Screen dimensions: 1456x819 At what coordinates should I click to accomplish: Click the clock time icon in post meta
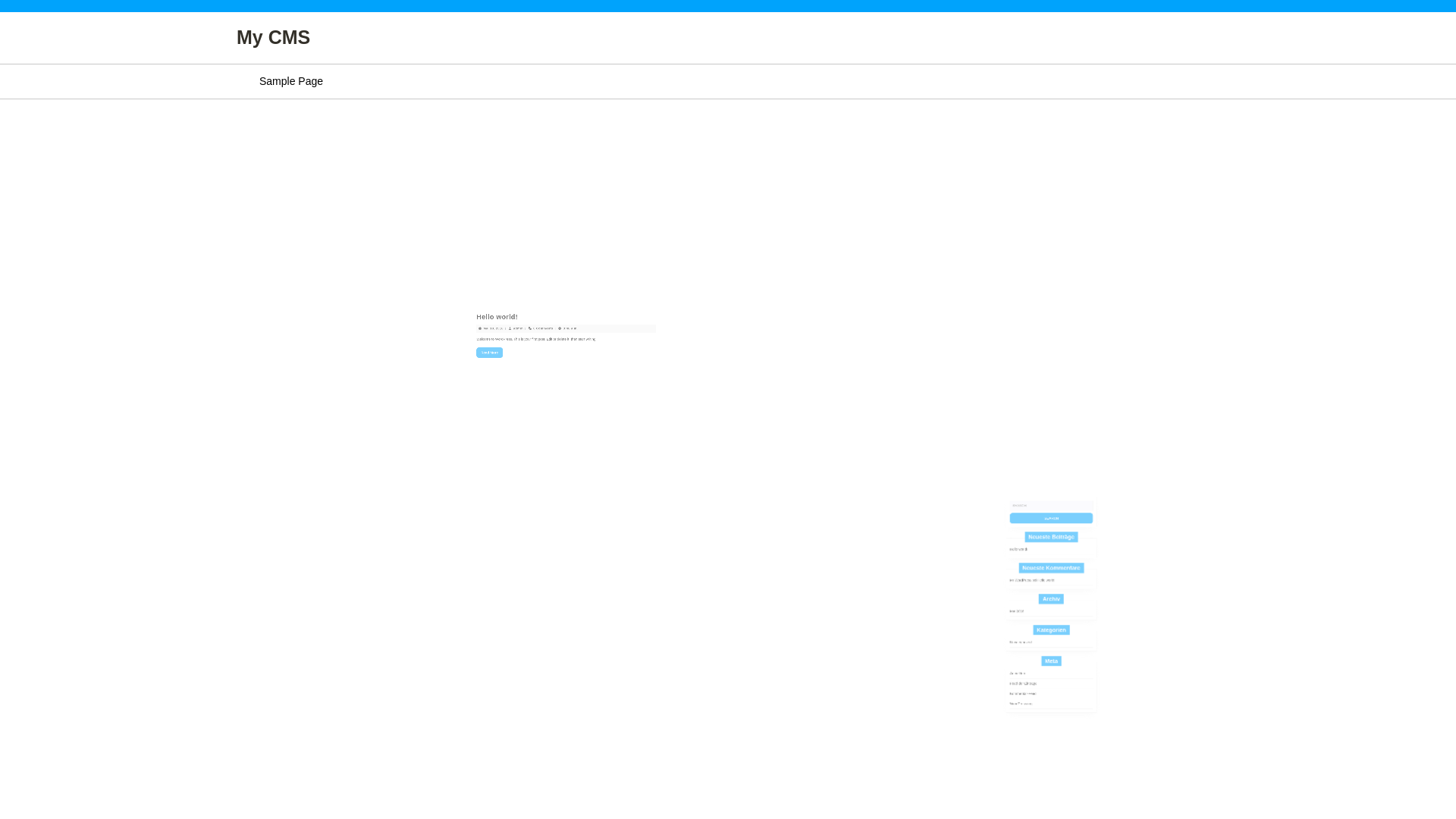coord(560,328)
